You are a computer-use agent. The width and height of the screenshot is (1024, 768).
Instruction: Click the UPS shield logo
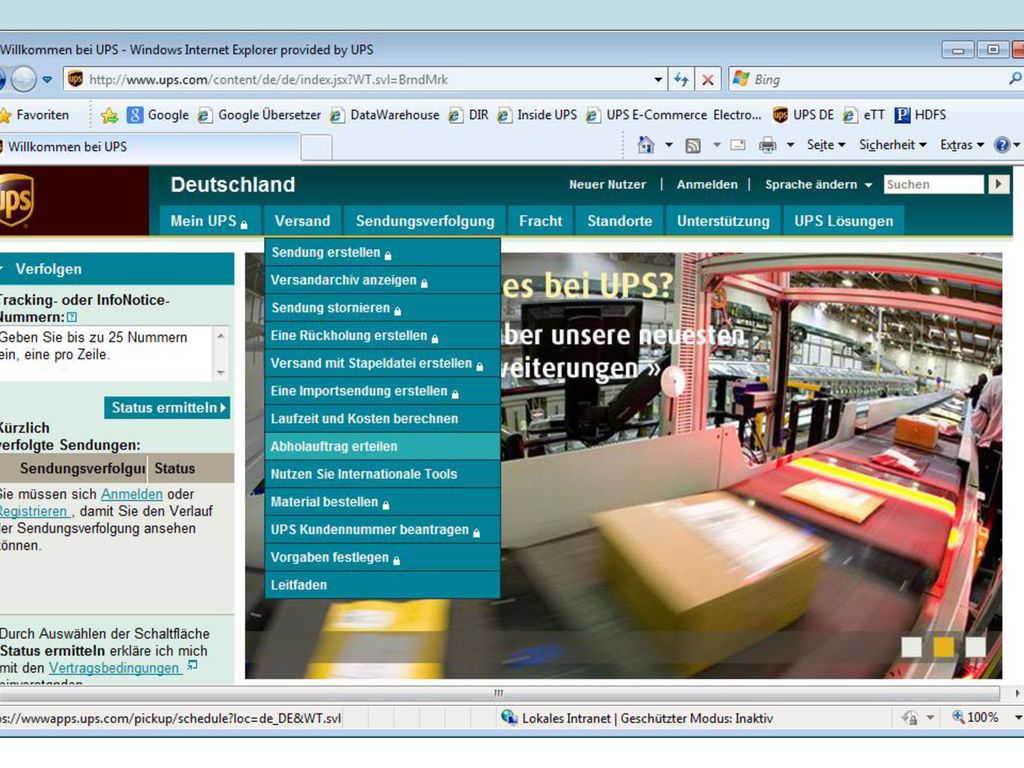pyautogui.click(x=16, y=200)
